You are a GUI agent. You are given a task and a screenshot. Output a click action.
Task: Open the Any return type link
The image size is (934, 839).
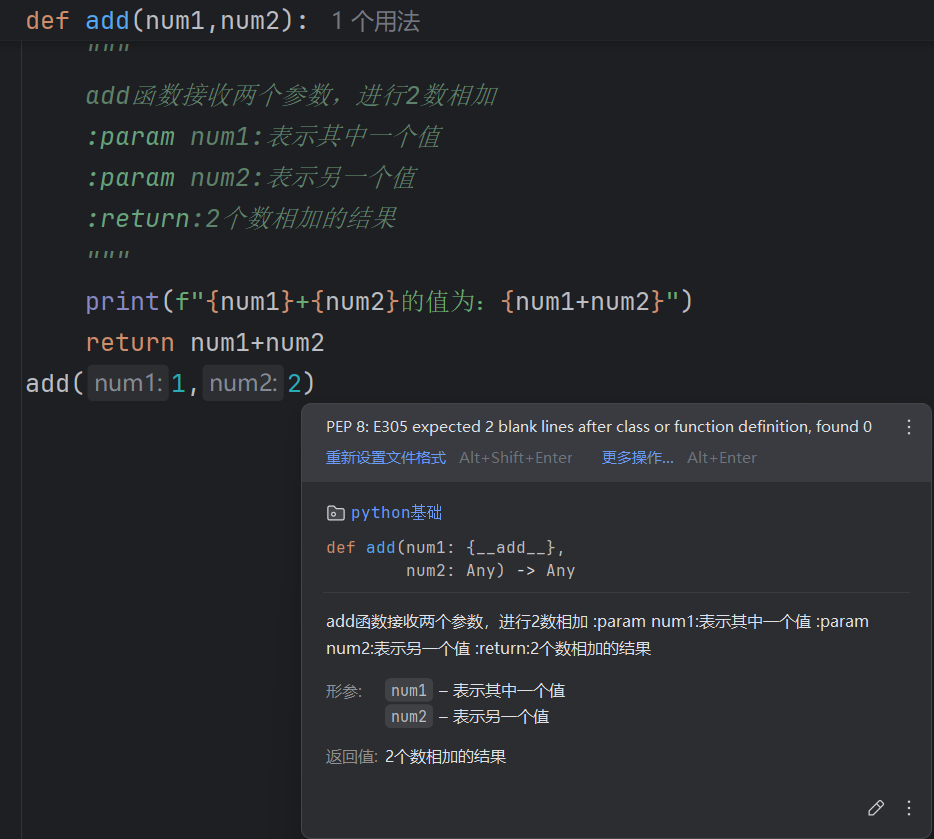pos(560,570)
